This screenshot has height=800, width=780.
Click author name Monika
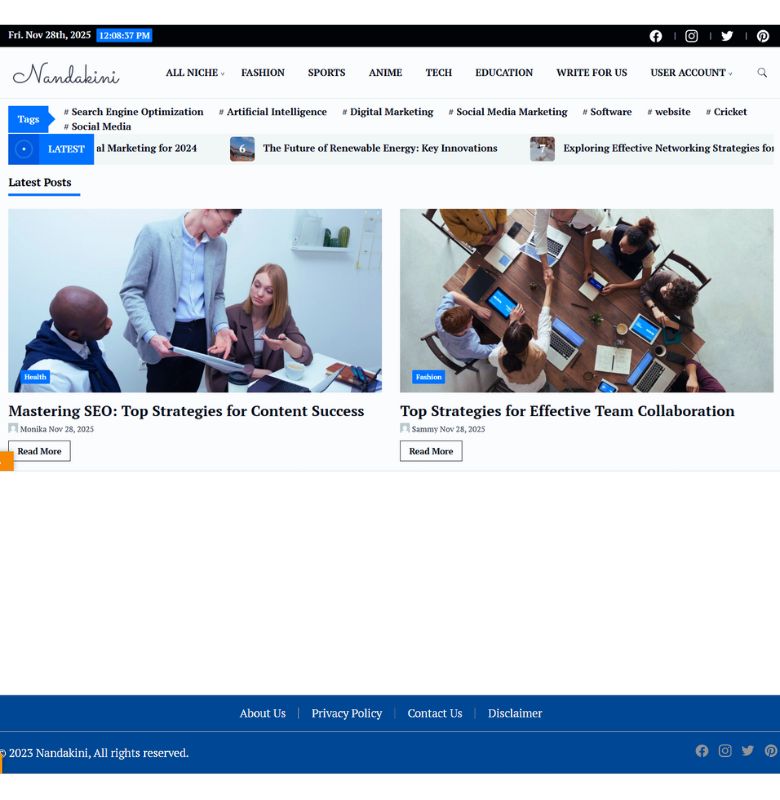tap(33, 429)
